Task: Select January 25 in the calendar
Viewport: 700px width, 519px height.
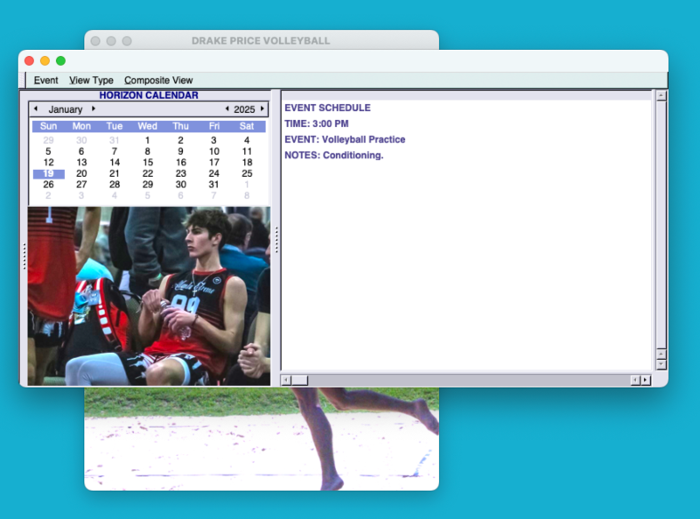Action: [247, 173]
